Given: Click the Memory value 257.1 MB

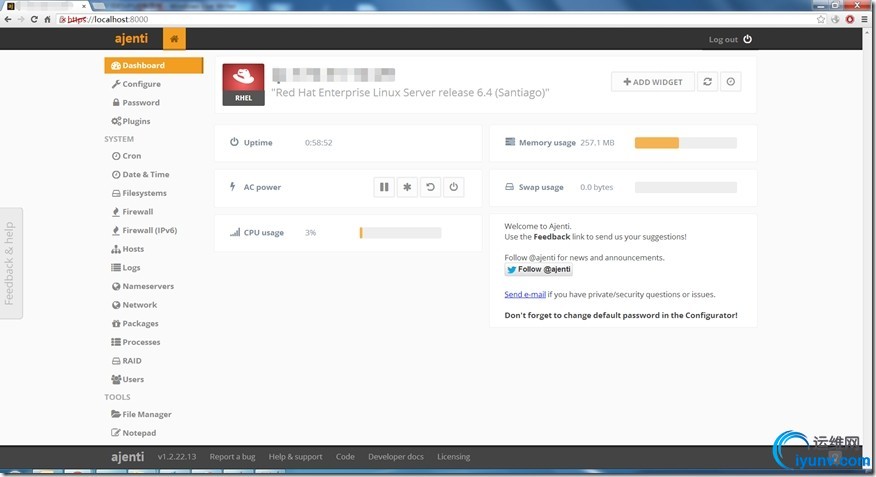Looking at the screenshot, I should [597, 142].
